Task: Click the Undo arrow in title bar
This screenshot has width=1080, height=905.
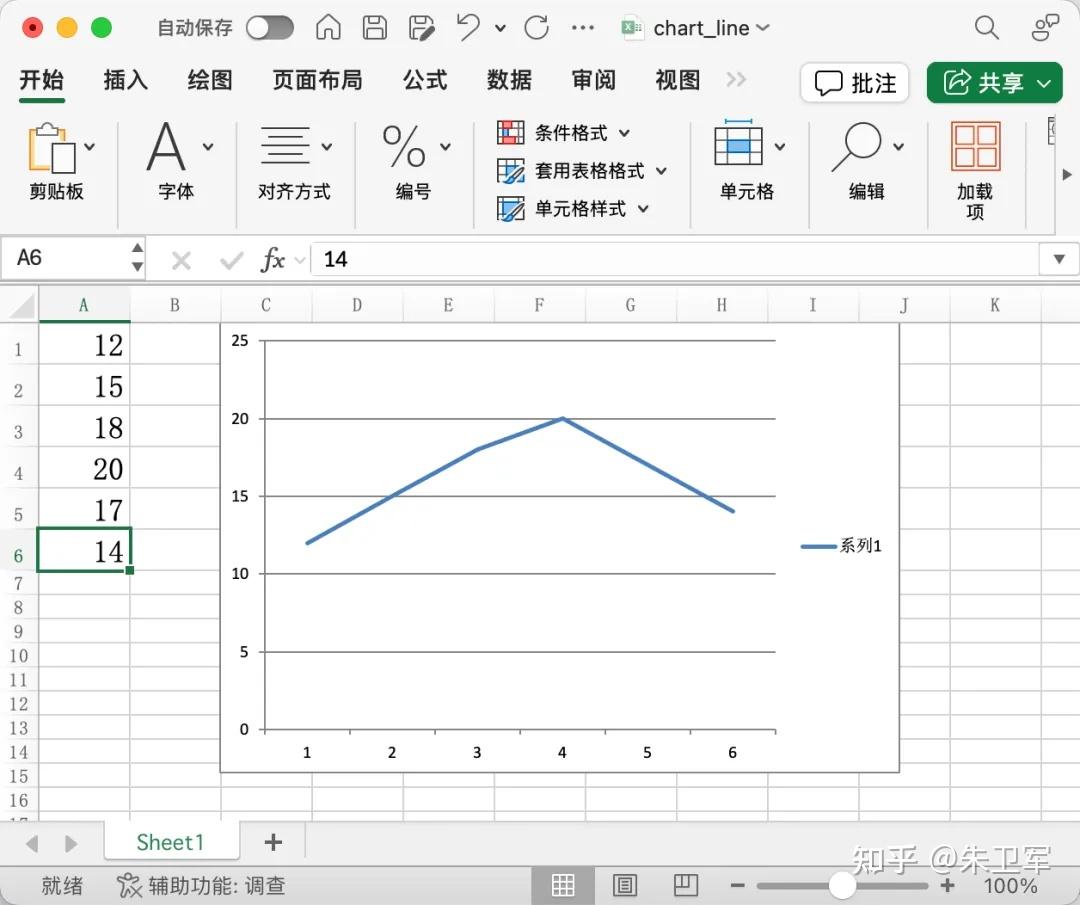Action: 466,28
